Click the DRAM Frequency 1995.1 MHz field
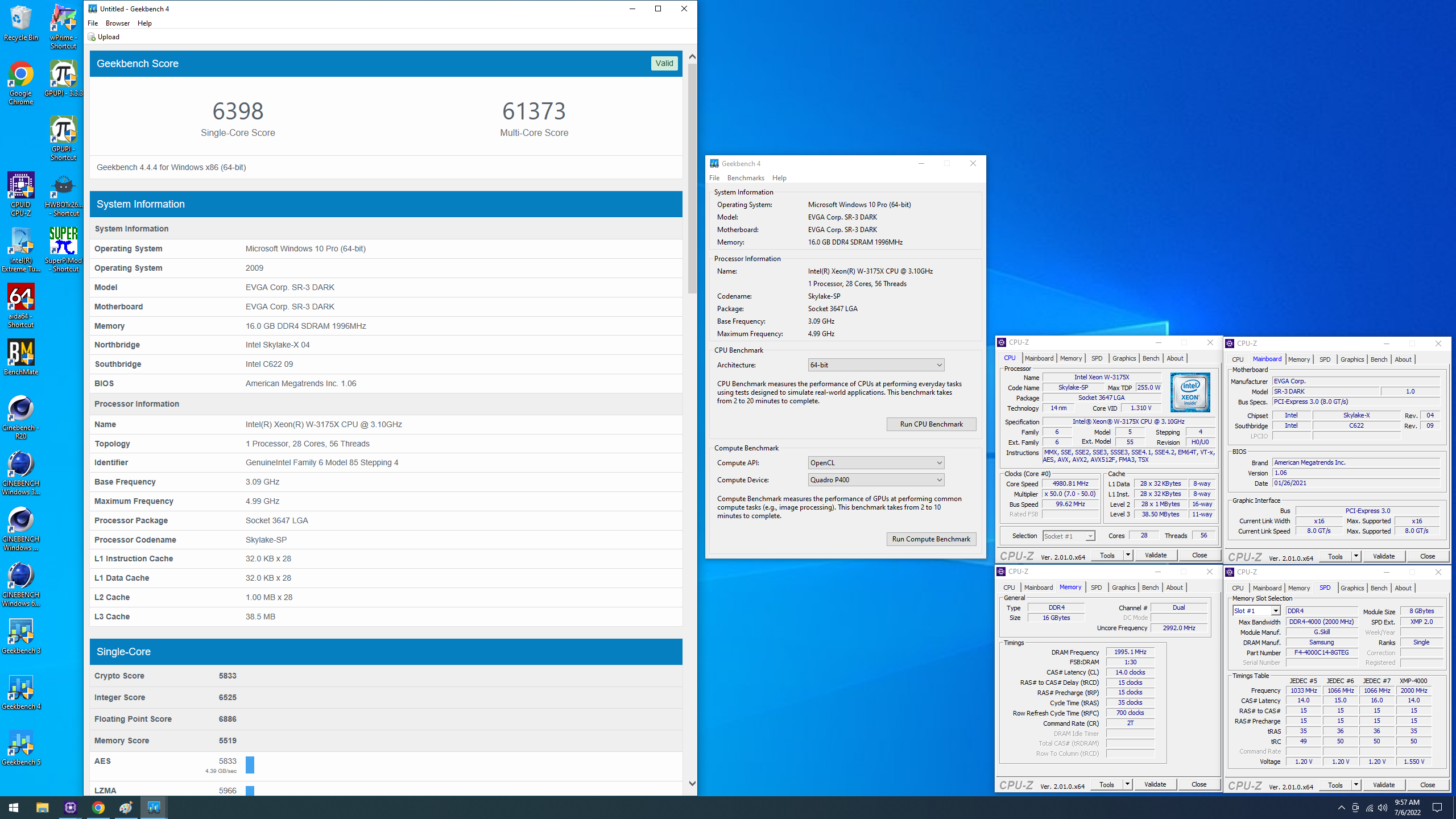The width and height of the screenshot is (1456, 819). [1130, 652]
